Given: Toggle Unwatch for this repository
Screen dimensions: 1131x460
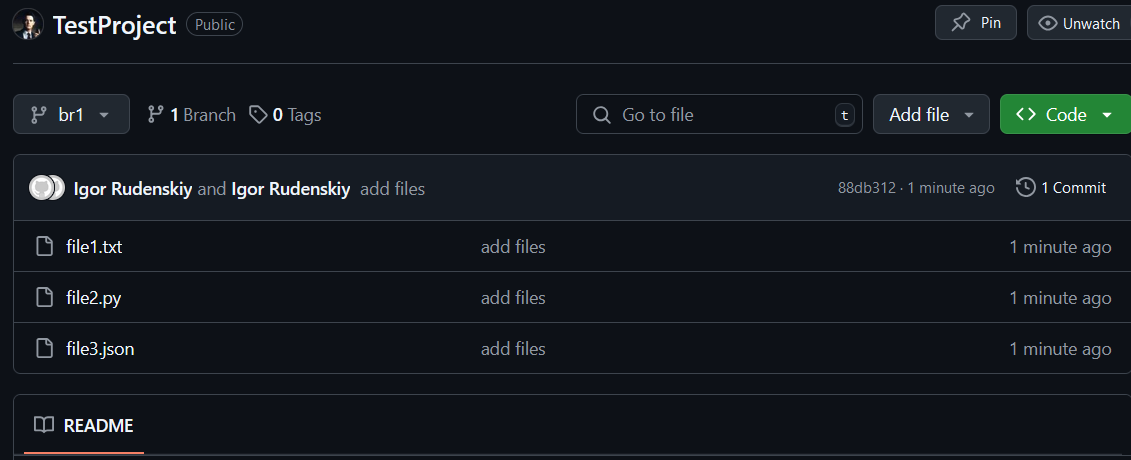Looking at the screenshot, I should click(x=1079, y=23).
